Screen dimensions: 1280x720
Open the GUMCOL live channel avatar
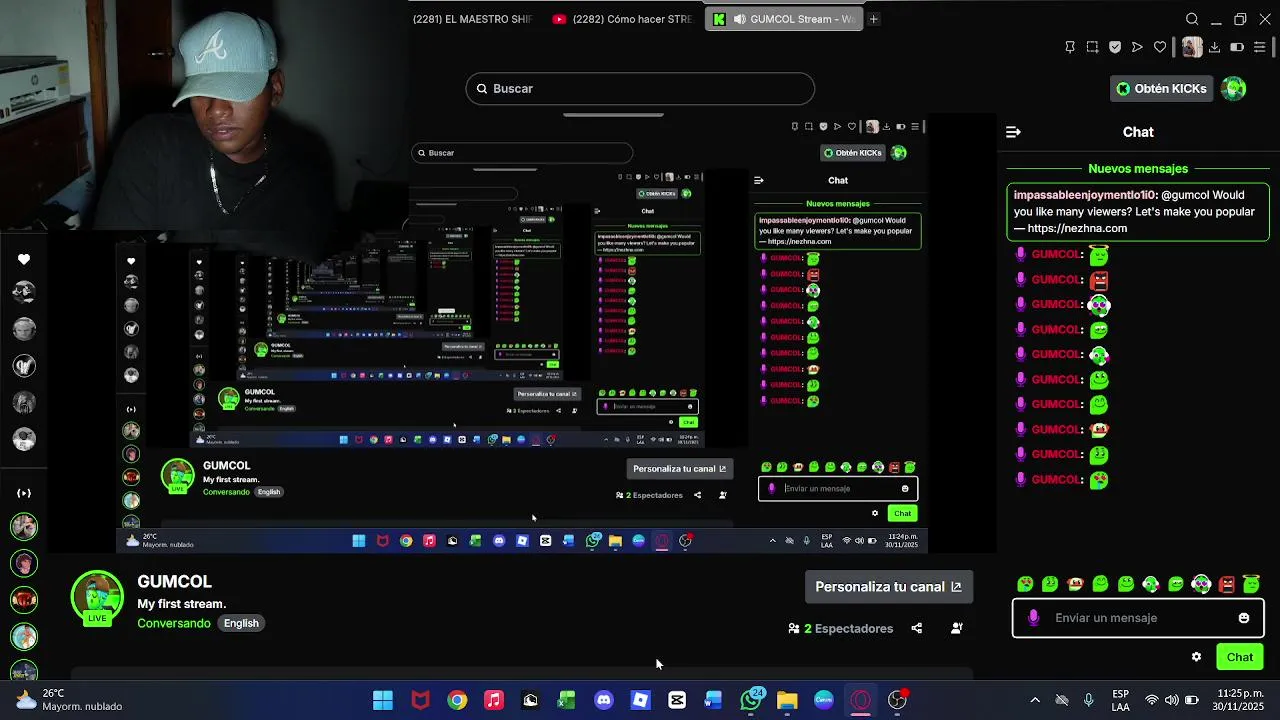point(97,596)
